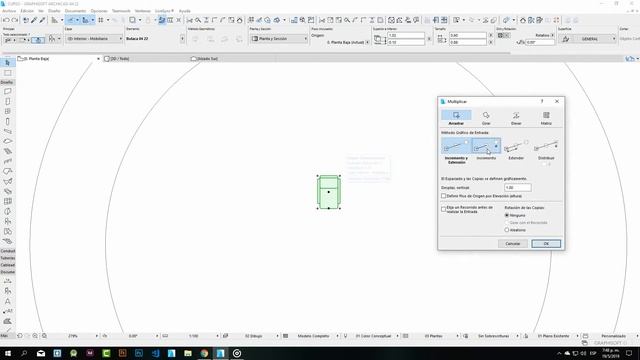Screen dimensions: 640x360
Task: Open the Edición menu
Action: pos(27,11)
